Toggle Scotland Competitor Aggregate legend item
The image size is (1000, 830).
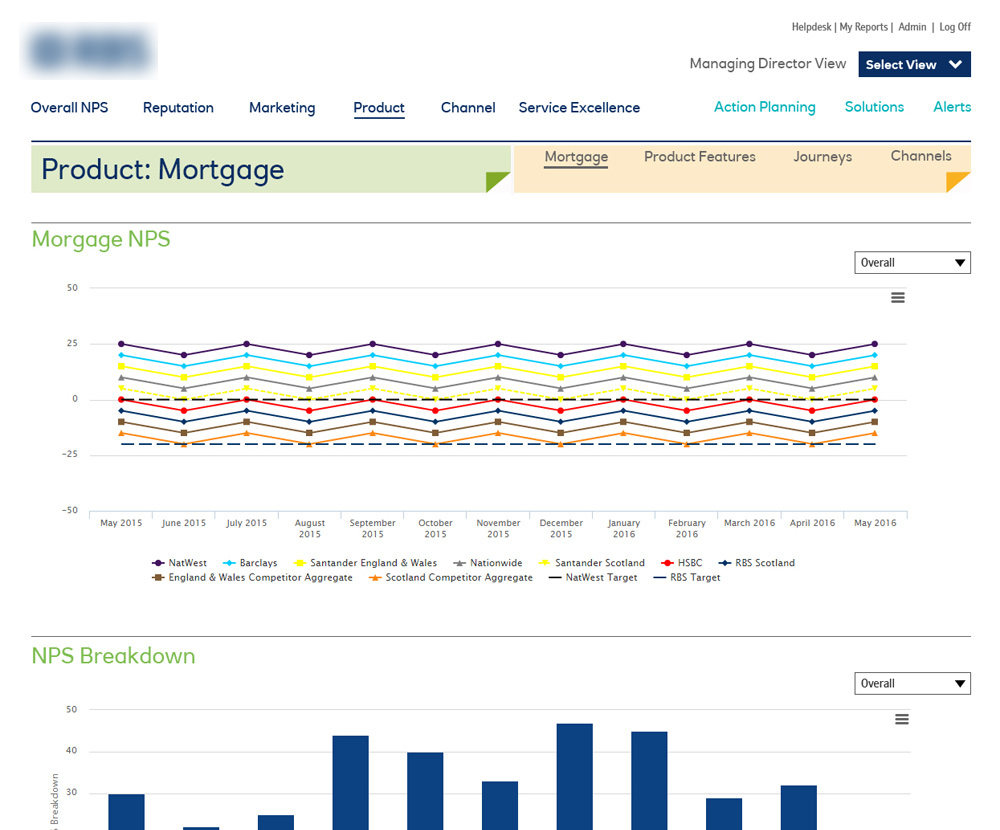coord(450,577)
